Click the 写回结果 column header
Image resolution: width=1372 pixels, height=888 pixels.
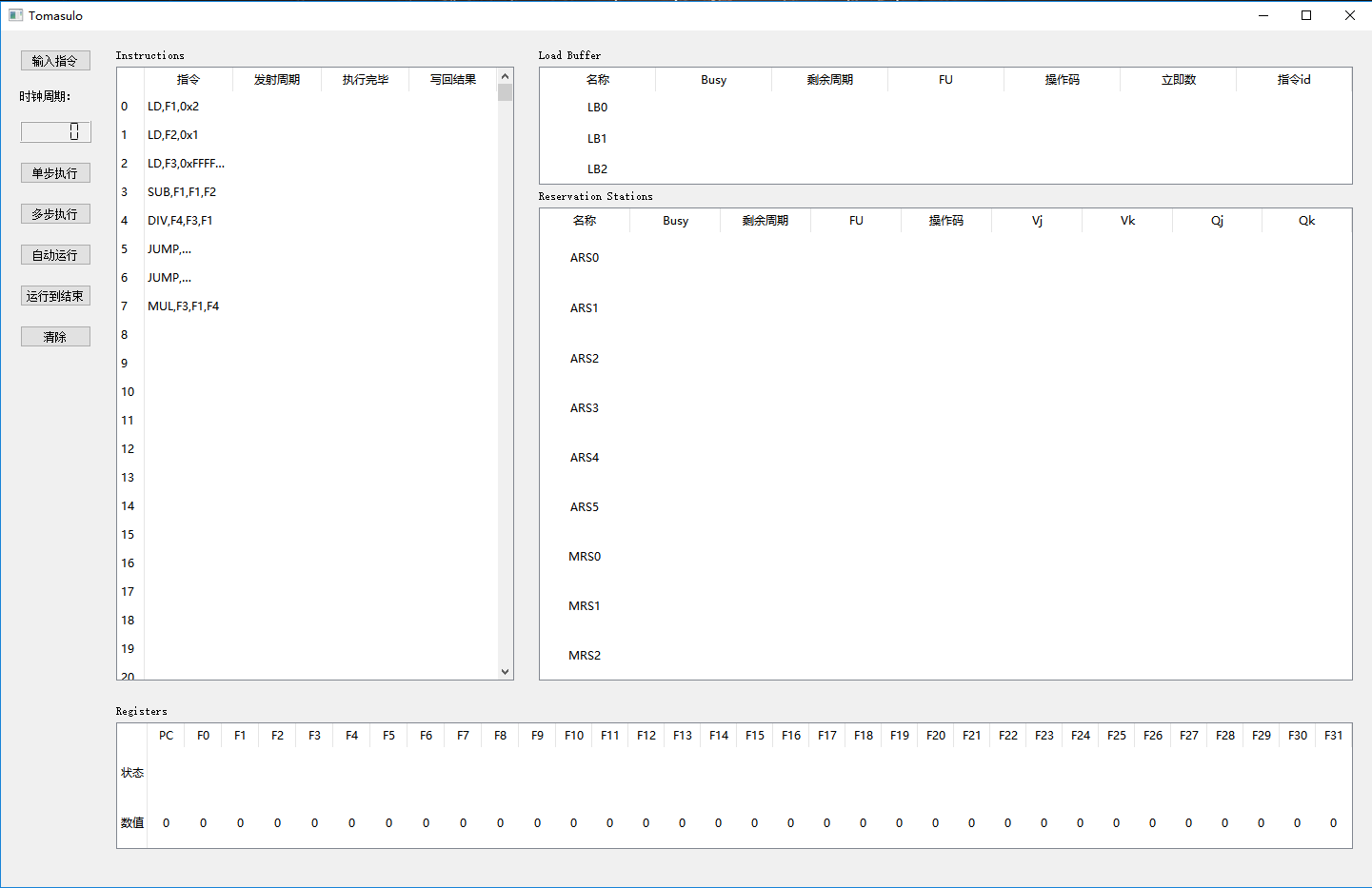point(453,80)
